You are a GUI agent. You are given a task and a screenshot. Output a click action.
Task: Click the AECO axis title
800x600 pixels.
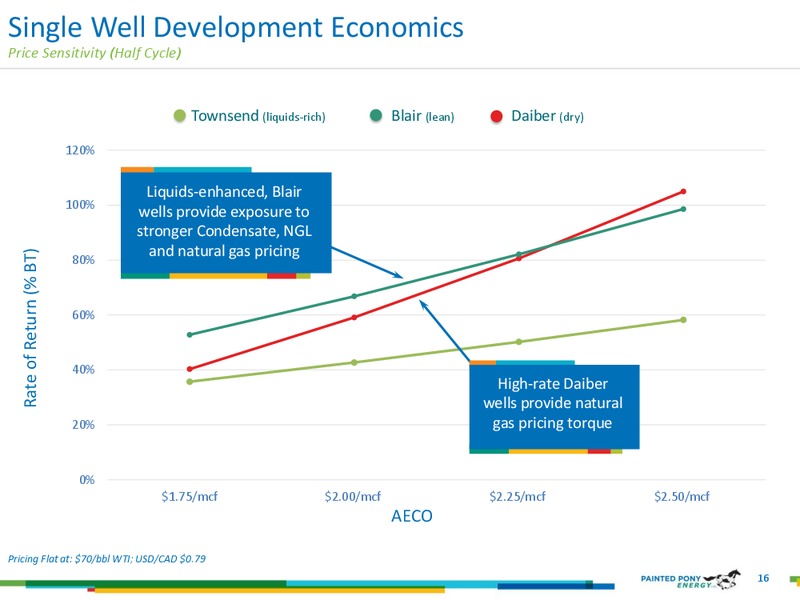tap(412, 516)
